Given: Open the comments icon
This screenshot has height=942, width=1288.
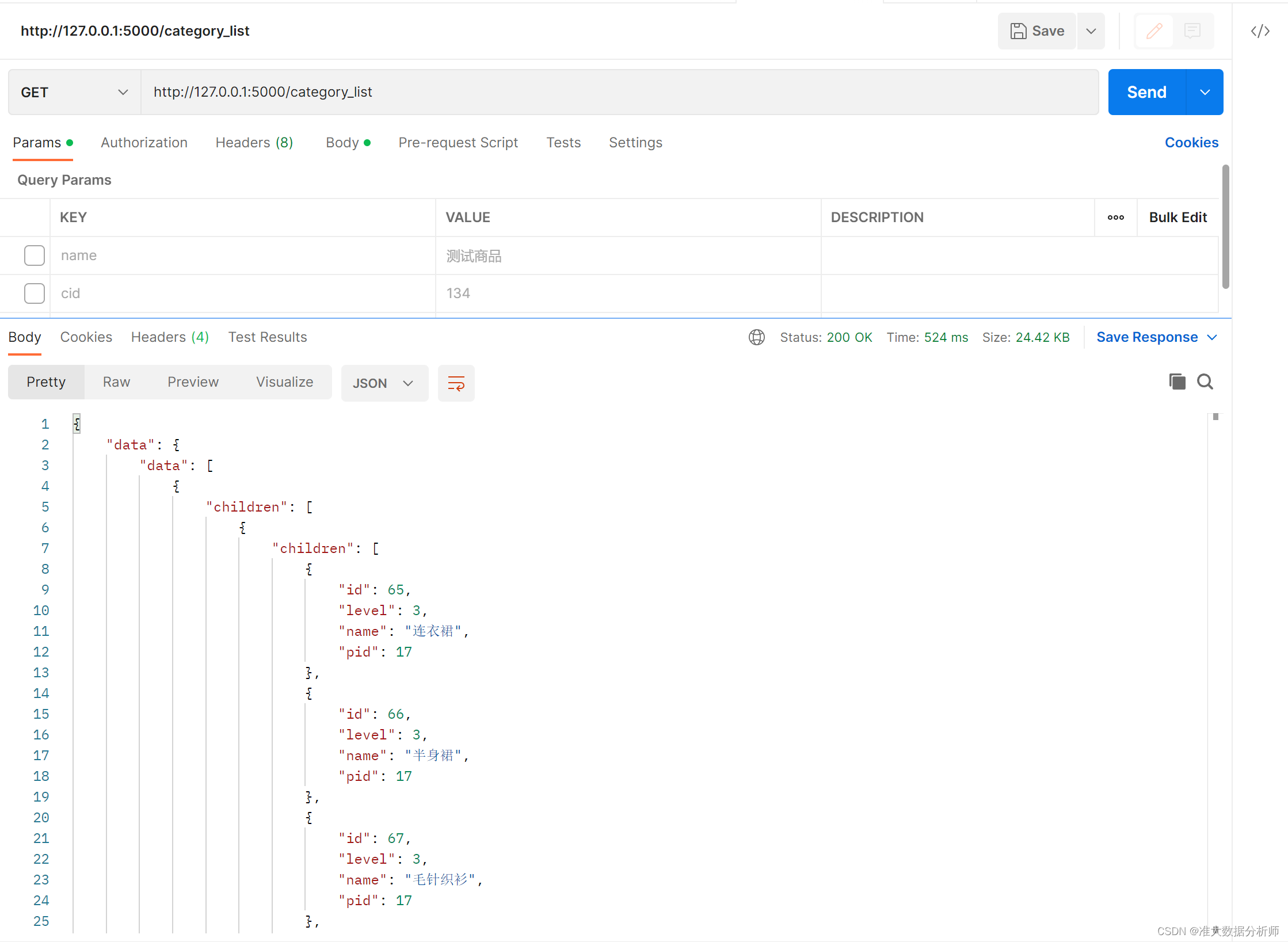Looking at the screenshot, I should [x=1192, y=31].
